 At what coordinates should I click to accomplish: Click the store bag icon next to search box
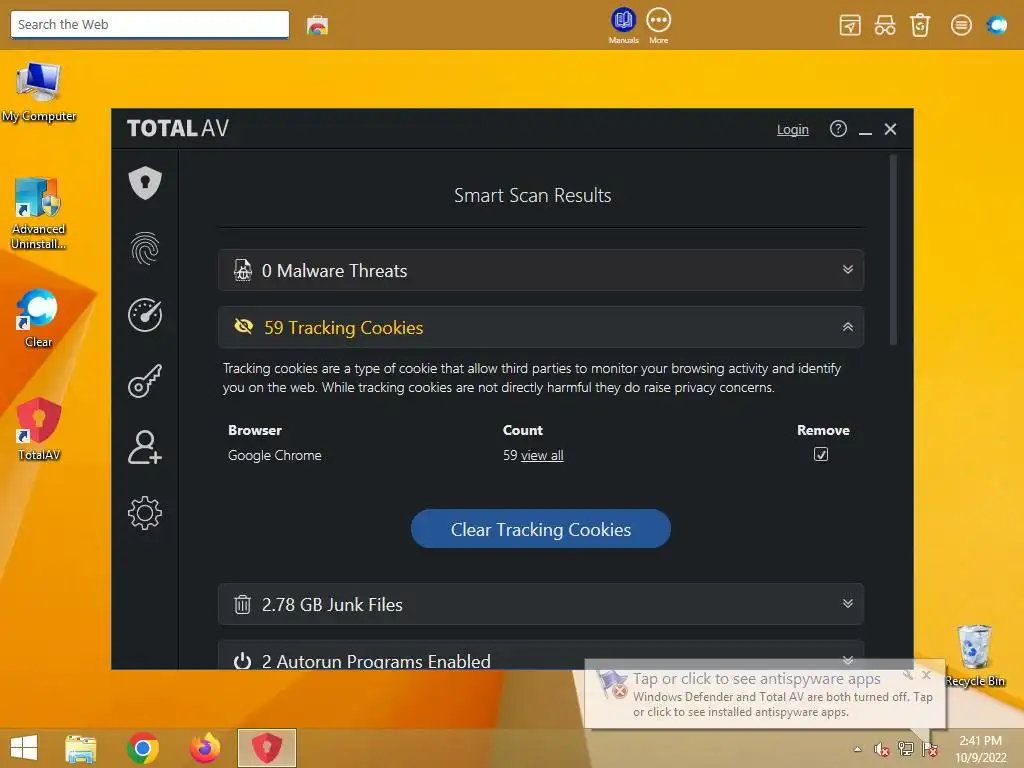(317, 25)
